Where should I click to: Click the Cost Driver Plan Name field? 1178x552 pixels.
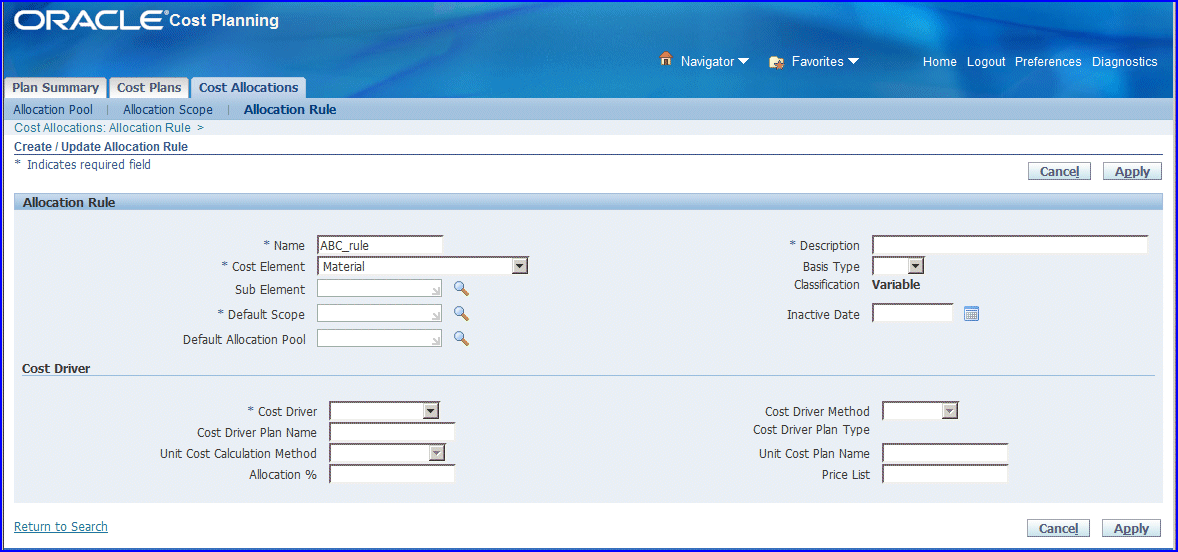(x=392, y=432)
